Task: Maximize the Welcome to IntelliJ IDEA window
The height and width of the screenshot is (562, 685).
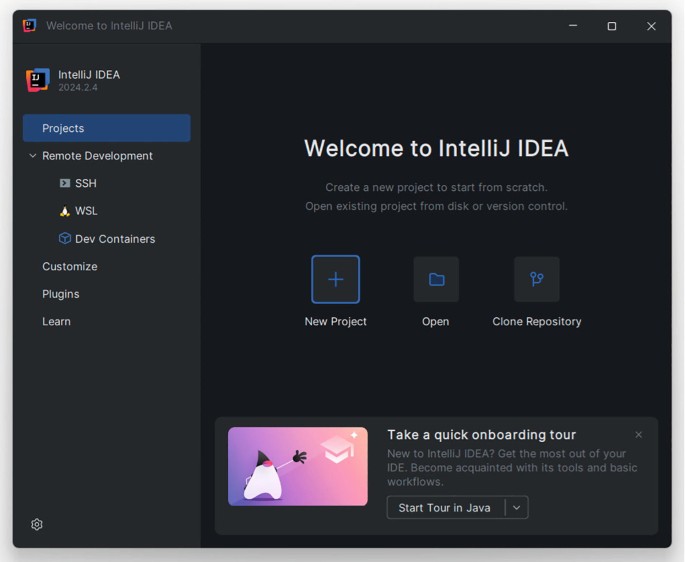Action: tap(612, 26)
